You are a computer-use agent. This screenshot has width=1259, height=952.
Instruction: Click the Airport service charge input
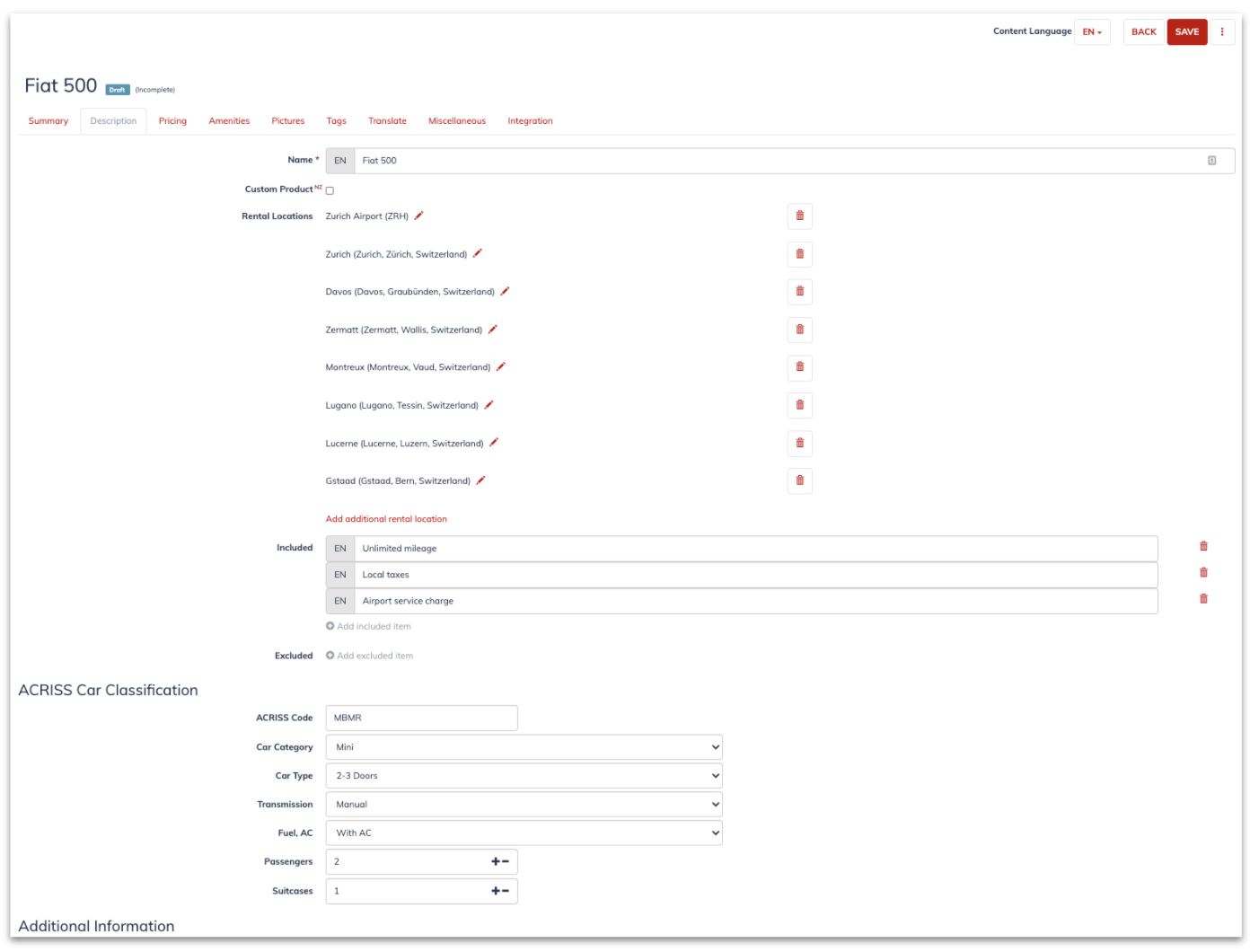[756, 601]
